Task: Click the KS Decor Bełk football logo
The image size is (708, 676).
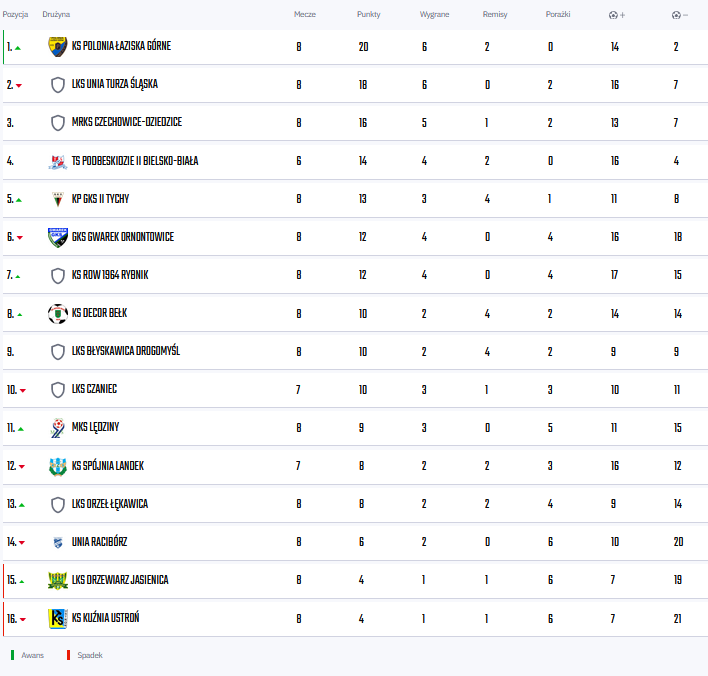Action: tap(58, 313)
